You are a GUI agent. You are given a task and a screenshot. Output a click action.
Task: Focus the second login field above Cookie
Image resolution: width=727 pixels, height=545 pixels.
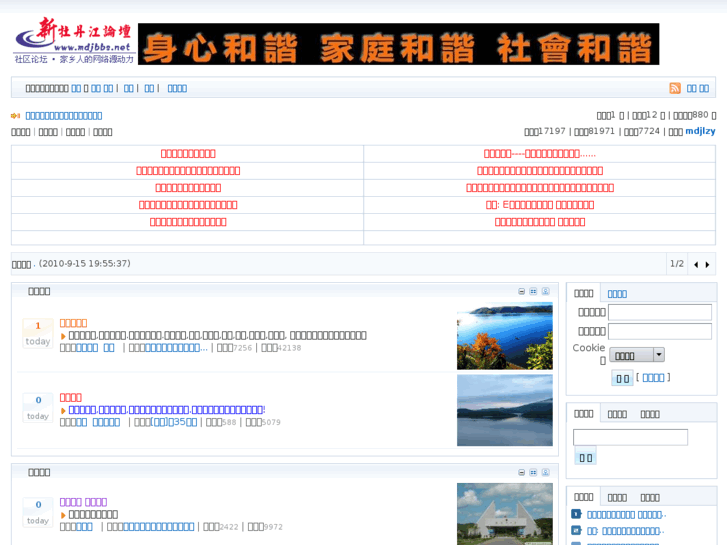pos(660,331)
